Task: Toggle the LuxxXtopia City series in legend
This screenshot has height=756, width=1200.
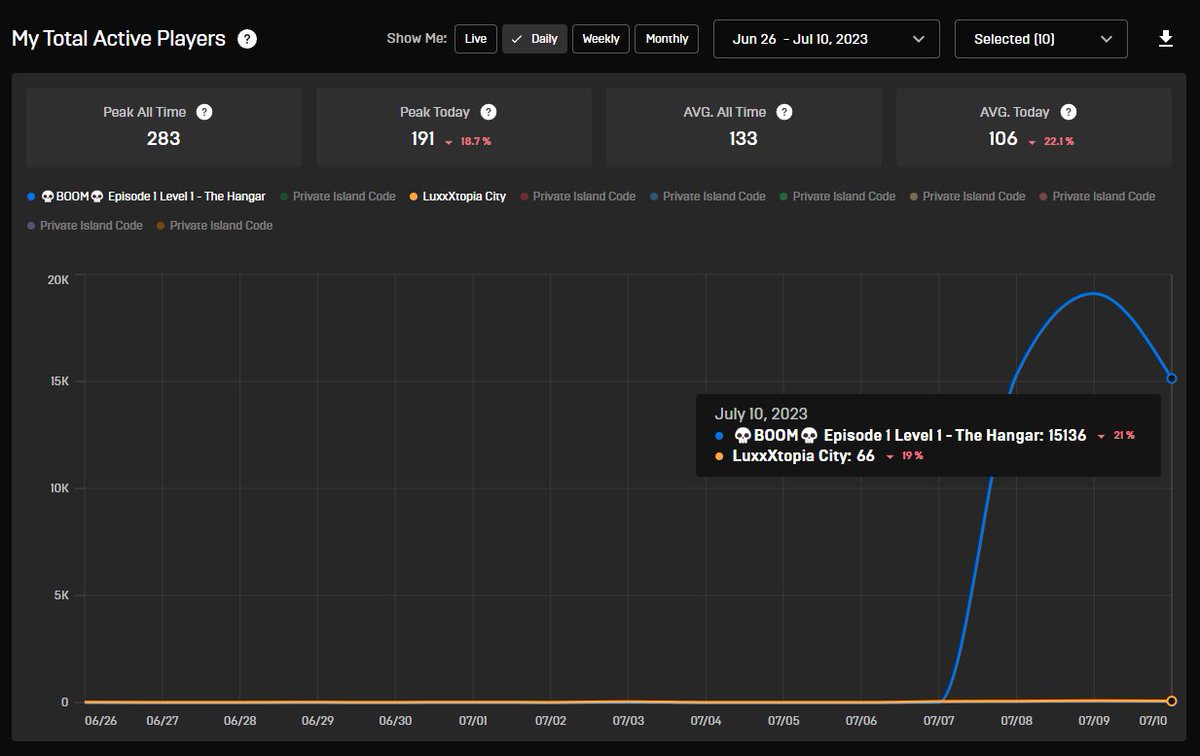Action: point(458,196)
